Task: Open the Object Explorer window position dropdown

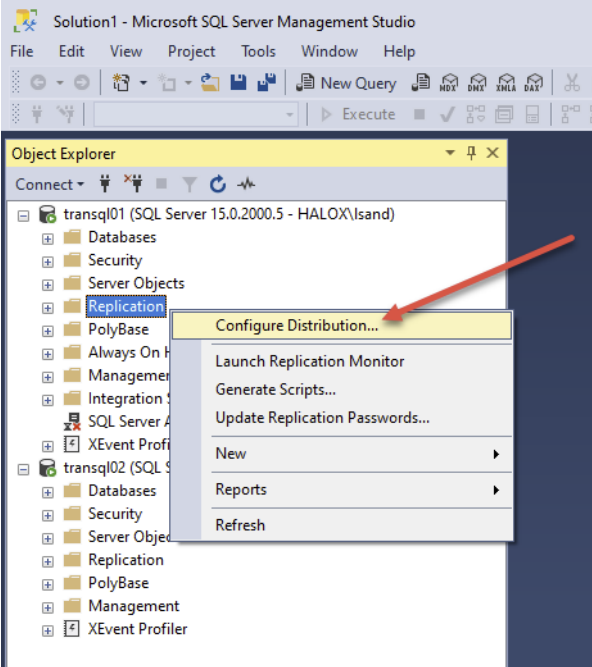Action: pos(450,152)
